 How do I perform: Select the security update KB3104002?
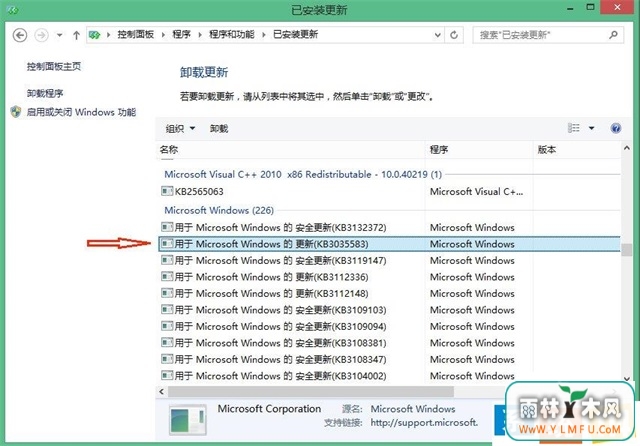[389, 375]
